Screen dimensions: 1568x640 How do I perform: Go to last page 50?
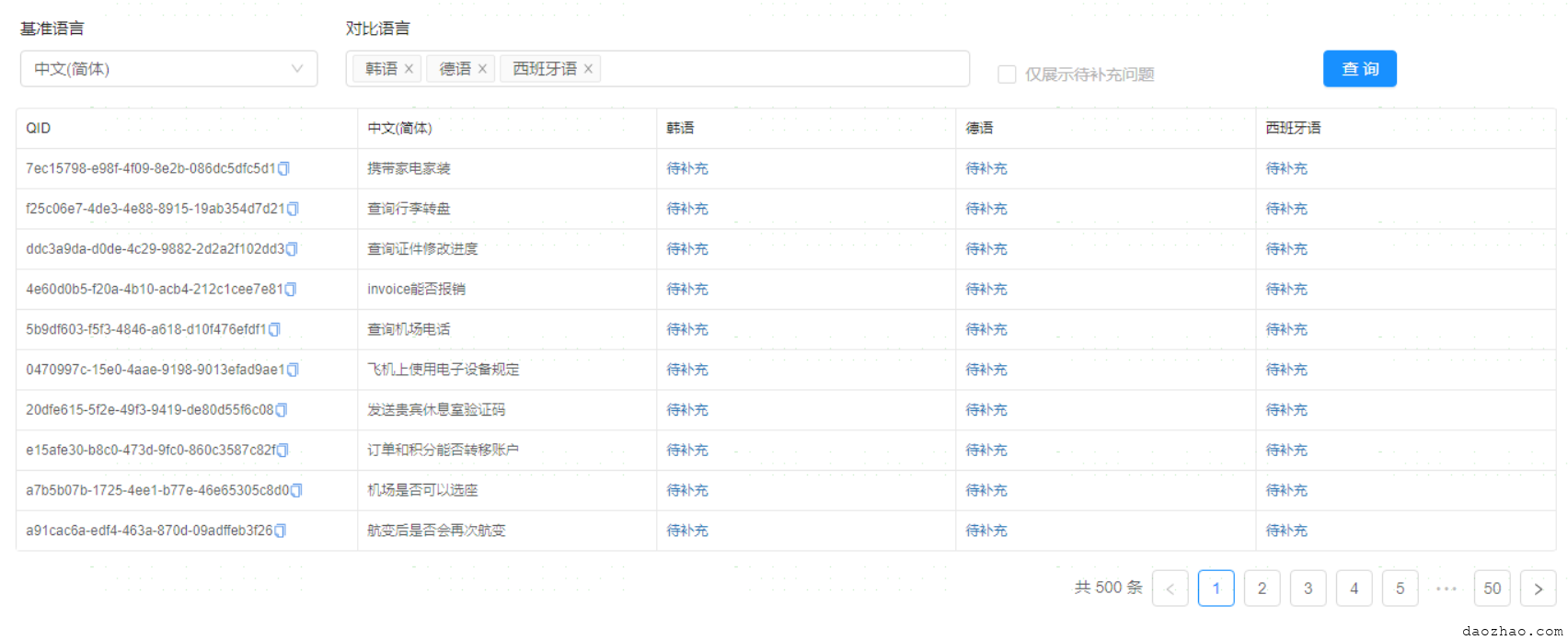point(1493,589)
